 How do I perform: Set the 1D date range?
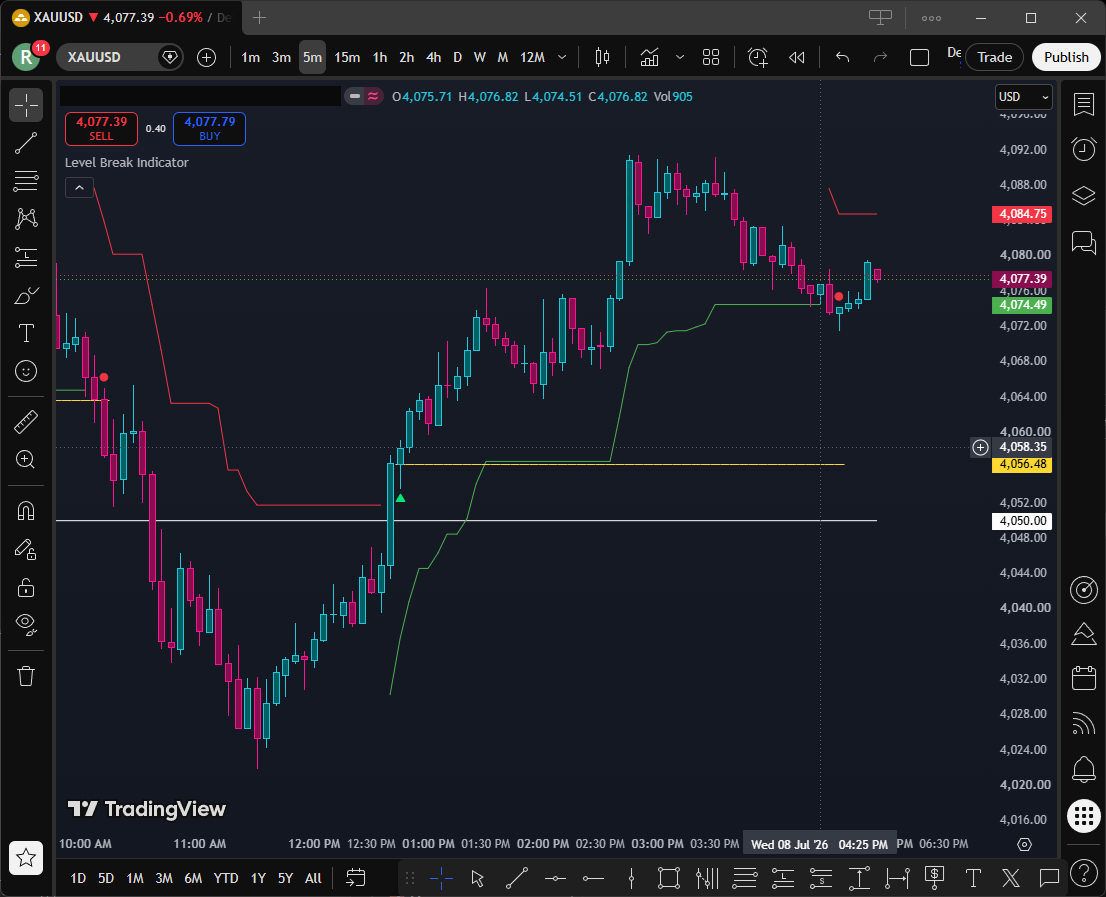tap(78, 878)
